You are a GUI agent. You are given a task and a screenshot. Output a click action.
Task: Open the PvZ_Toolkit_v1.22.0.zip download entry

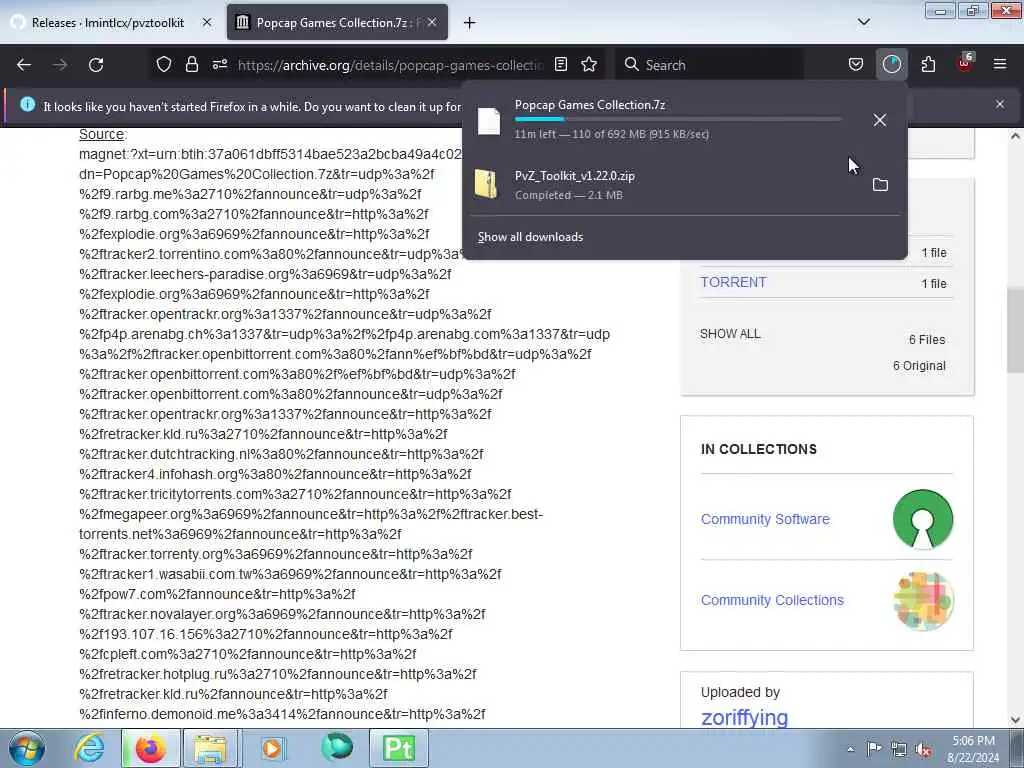pyautogui.click(x=666, y=185)
